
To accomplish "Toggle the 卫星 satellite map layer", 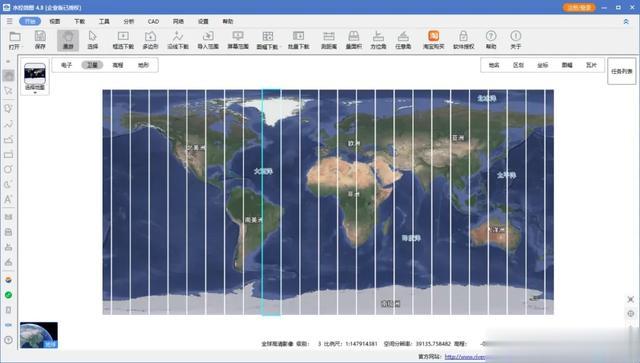I will click(92, 65).
